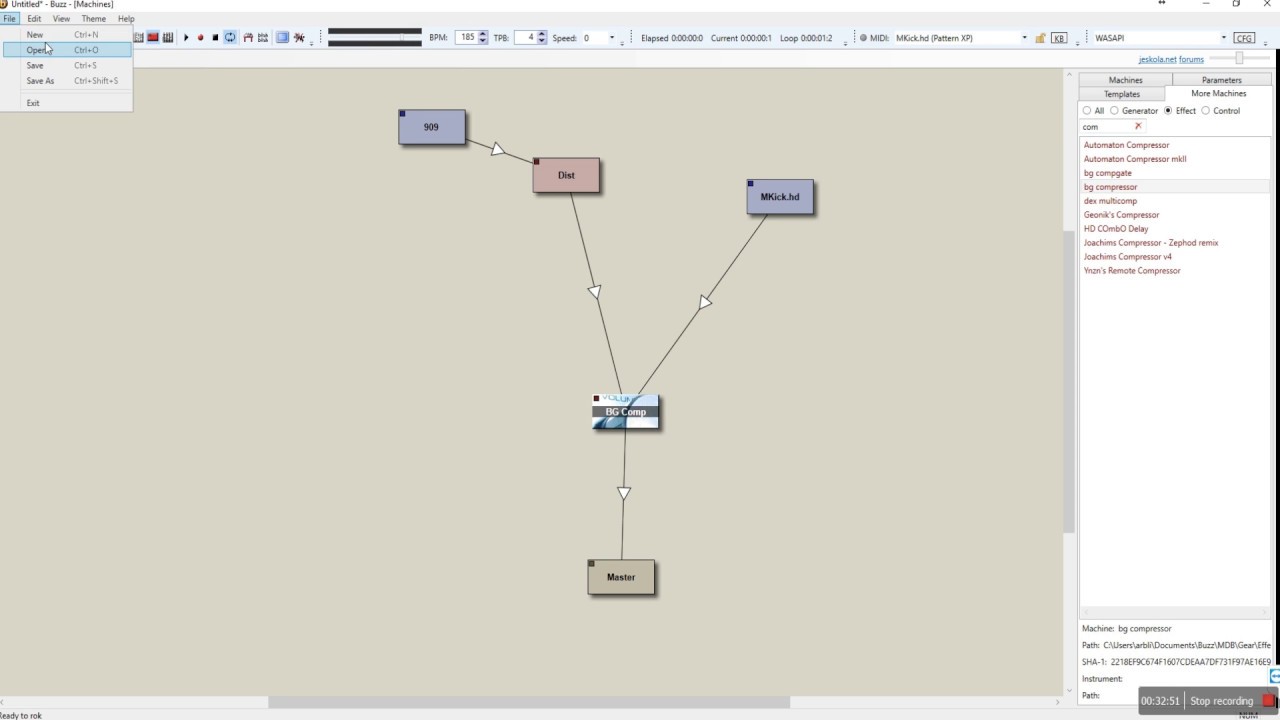Viewport: 1280px width, 720px height.
Task: Decrease the BPM value with down arrow
Action: click(x=483, y=41)
